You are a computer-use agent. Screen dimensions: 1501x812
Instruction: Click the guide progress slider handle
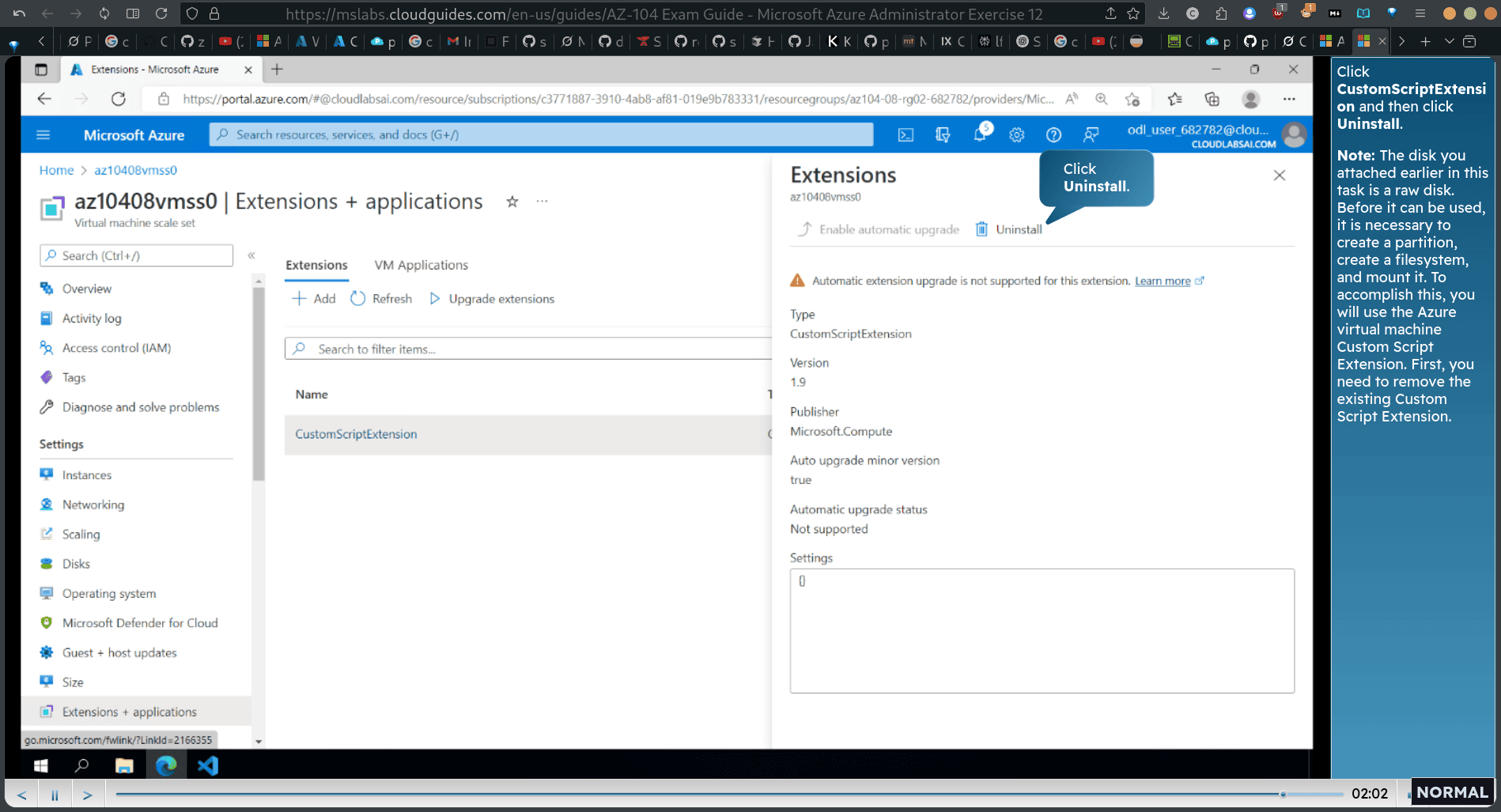1283,794
